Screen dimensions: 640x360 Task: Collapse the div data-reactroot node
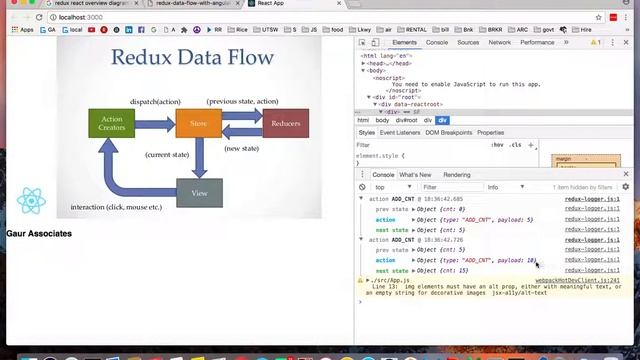tap(375, 104)
